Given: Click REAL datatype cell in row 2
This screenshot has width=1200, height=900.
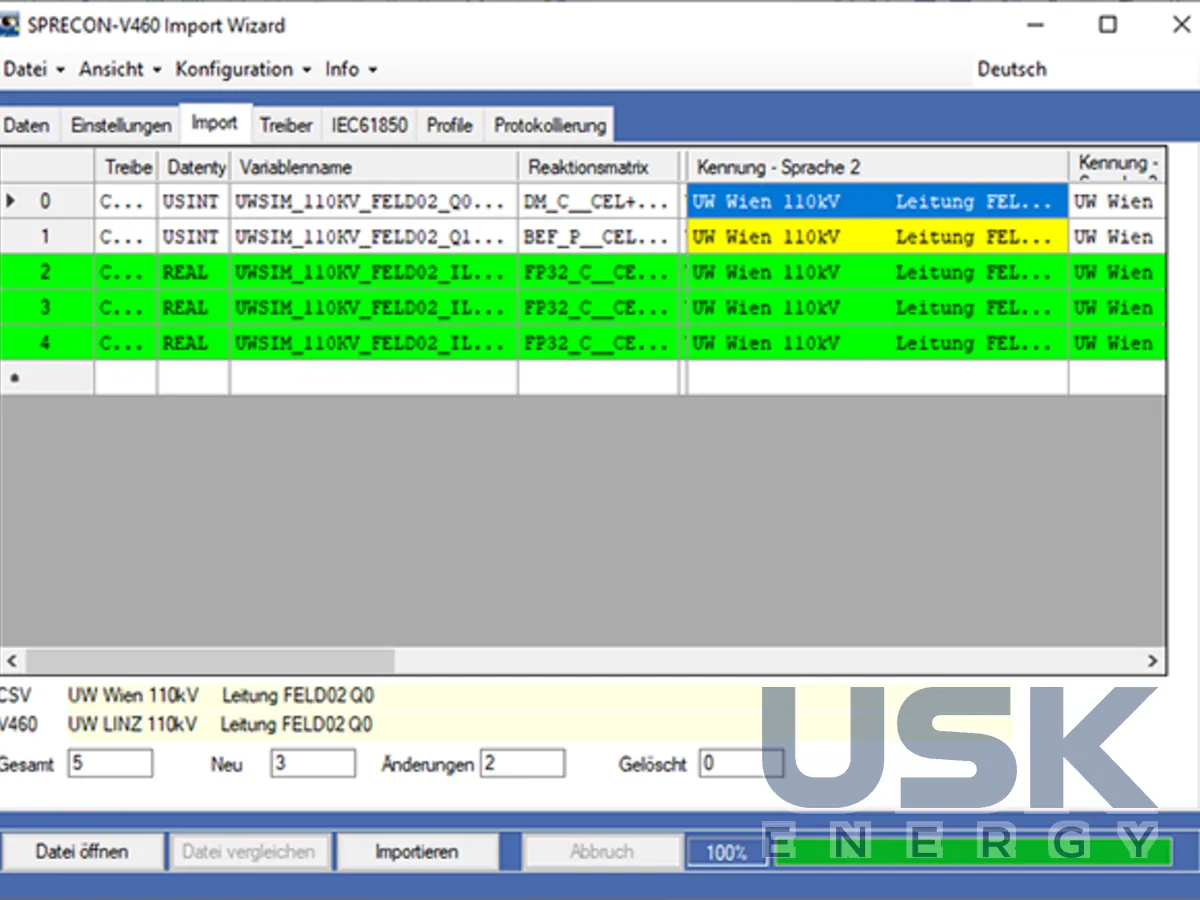Looking at the screenshot, I should (194, 272).
